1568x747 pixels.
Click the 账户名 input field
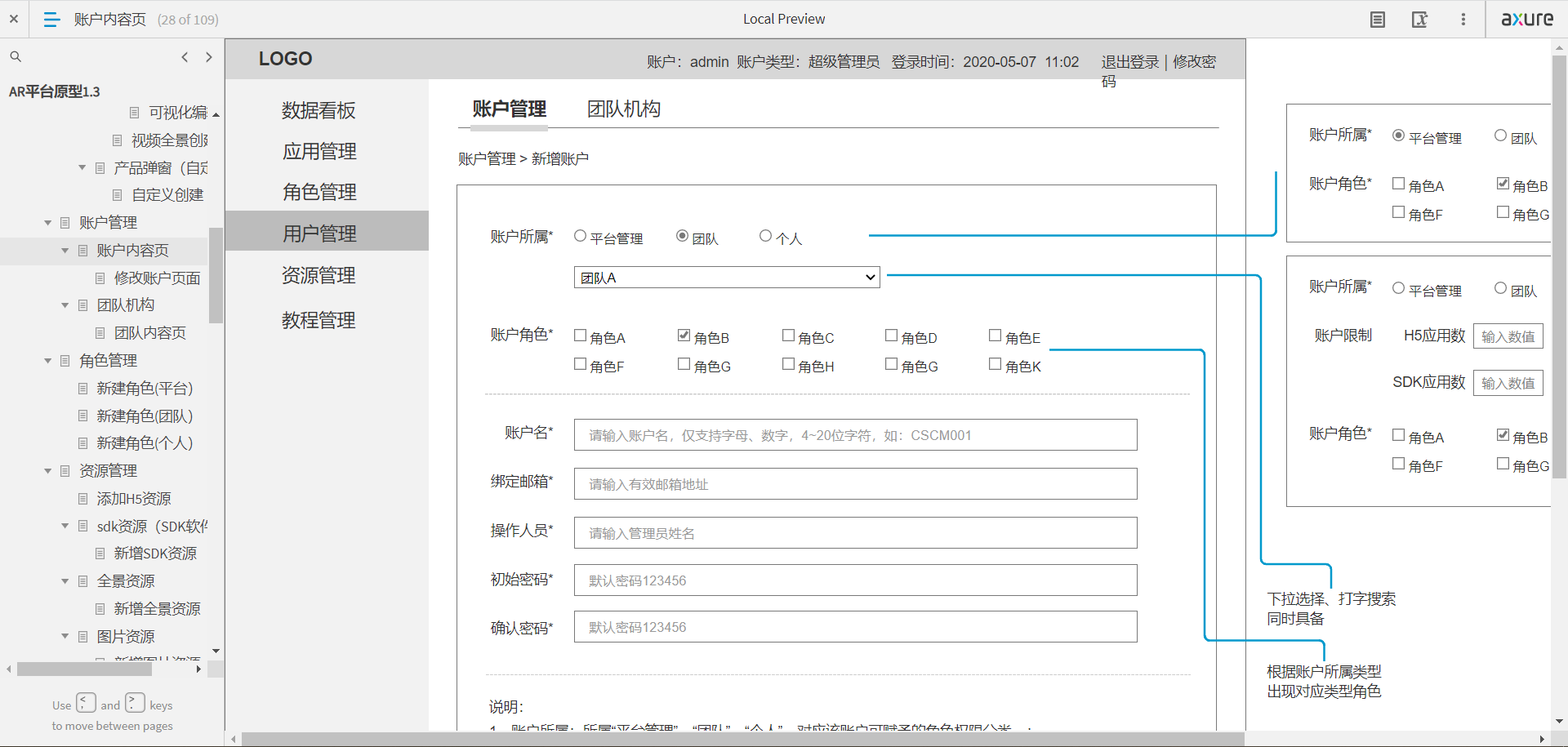pyautogui.click(x=856, y=435)
